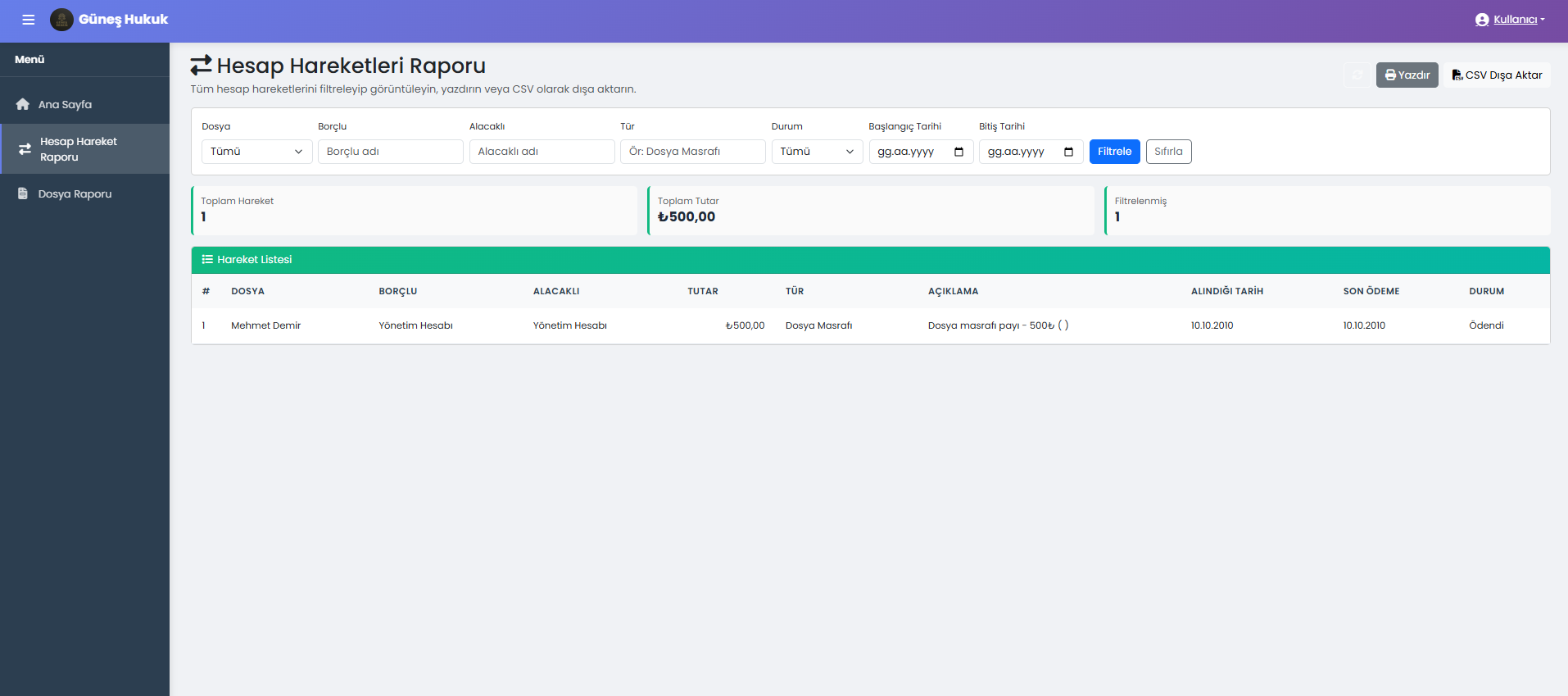Open Hesap Hareket Raporu menu item
The width and height of the screenshot is (1568, 696).
coord(79,149)
